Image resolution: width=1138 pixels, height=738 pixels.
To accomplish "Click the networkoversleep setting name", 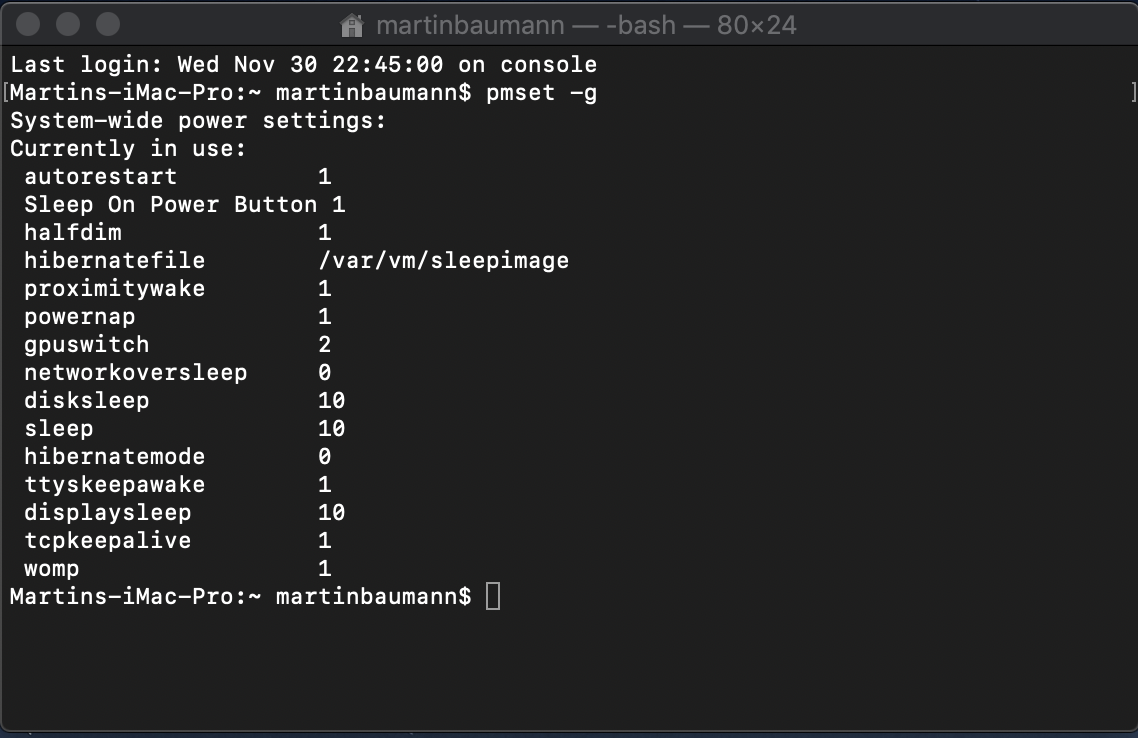I will (x=135, y=373).
